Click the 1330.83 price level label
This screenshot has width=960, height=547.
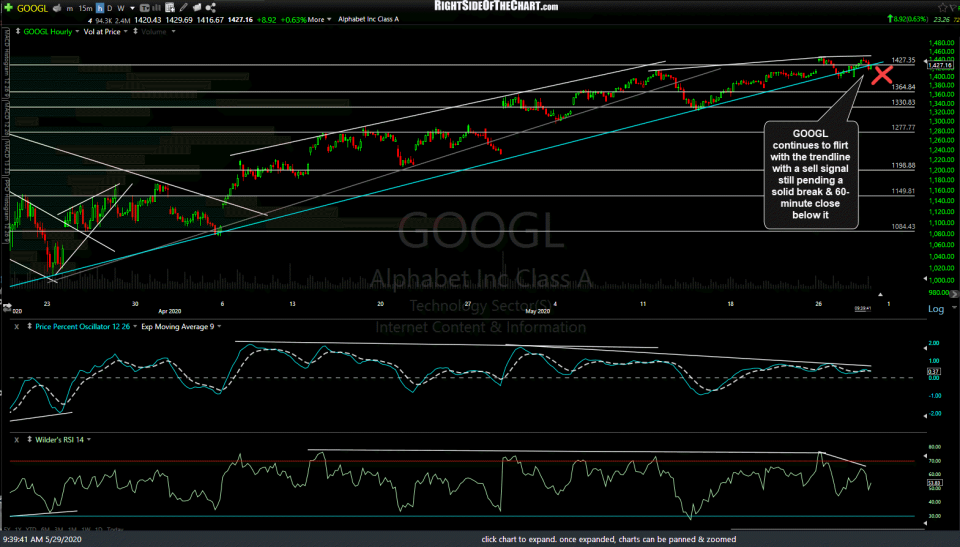pos(903,102)
